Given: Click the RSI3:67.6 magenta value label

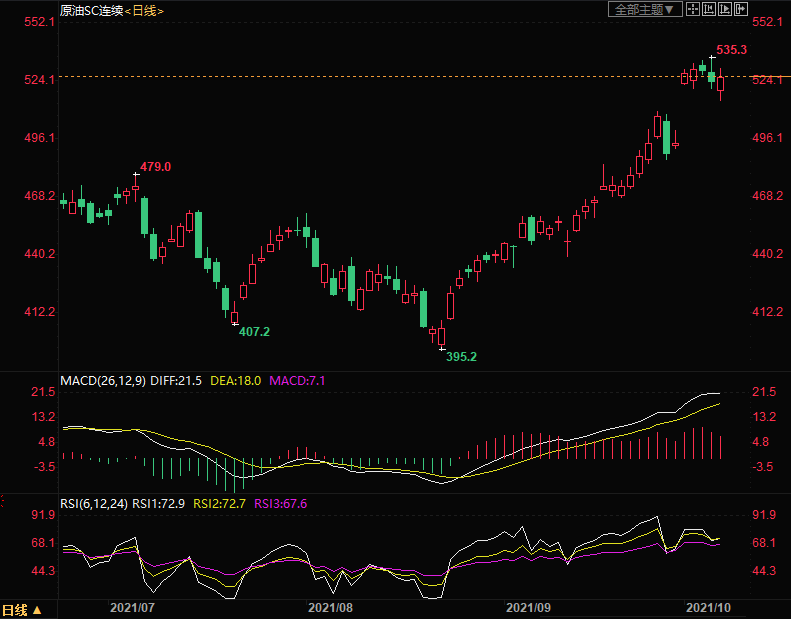Looking at the screenshot, I should click(281, 503).
